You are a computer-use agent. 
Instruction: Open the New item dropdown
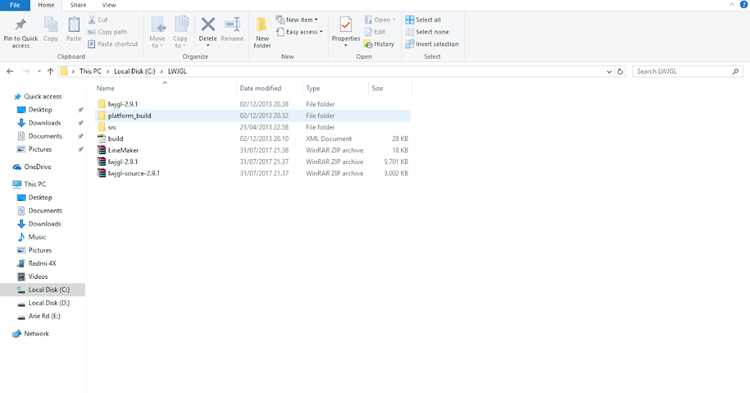[x=297, y=20]
